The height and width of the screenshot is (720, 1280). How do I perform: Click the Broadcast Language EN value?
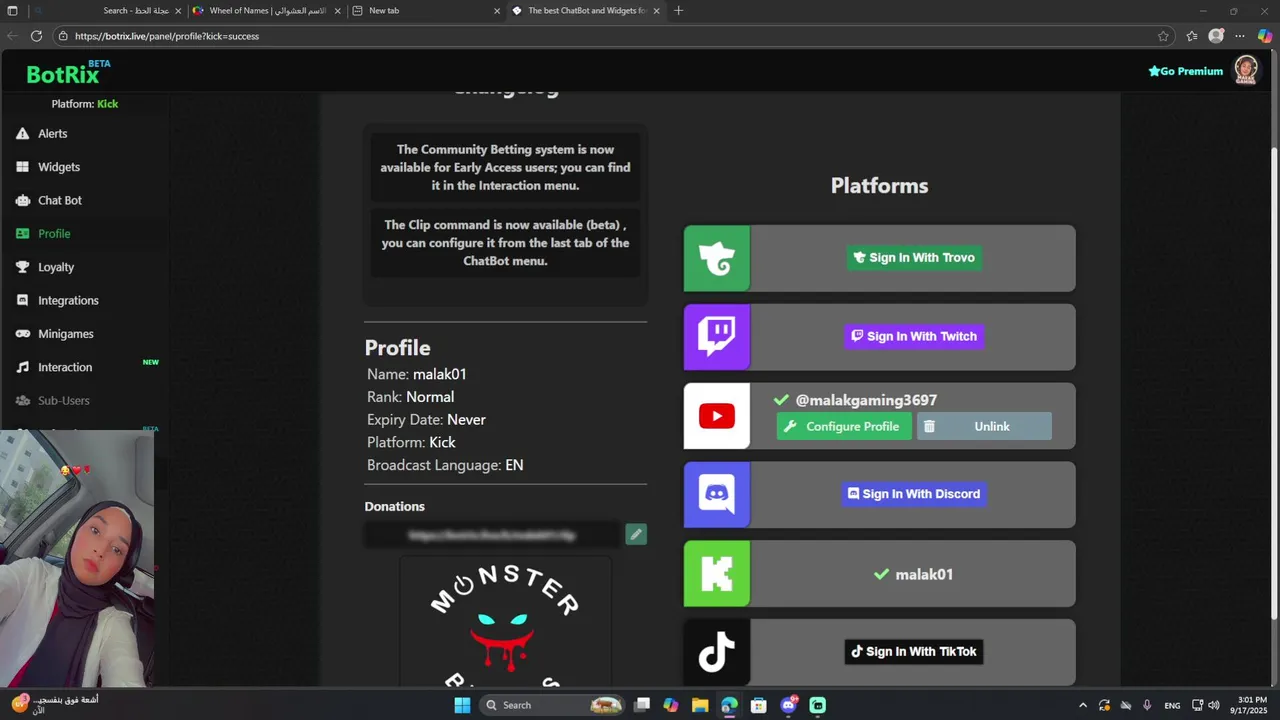pos(514,466)
